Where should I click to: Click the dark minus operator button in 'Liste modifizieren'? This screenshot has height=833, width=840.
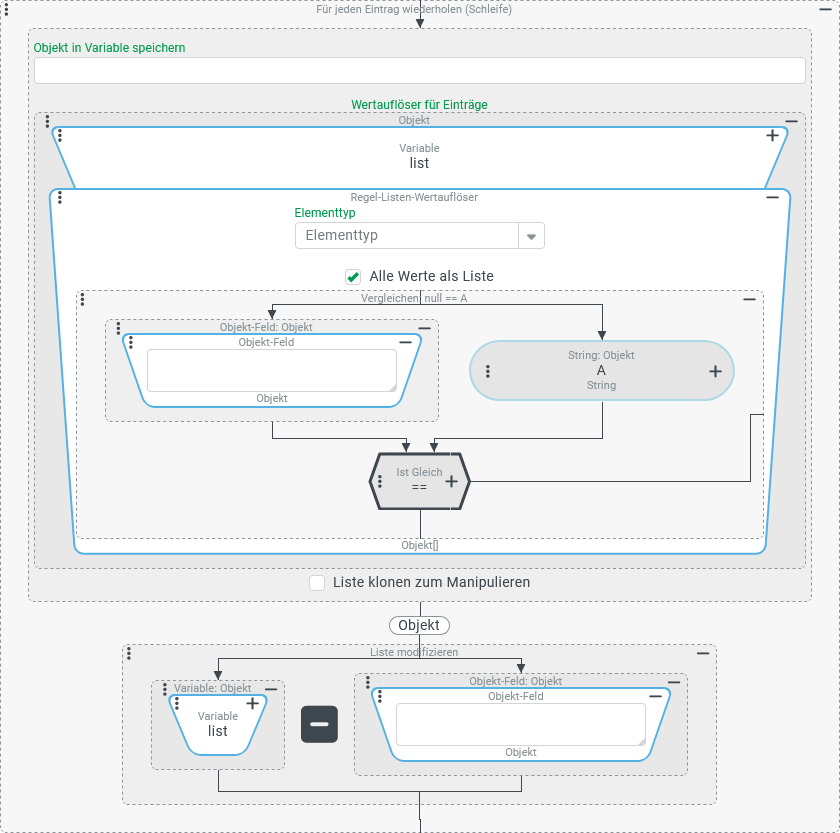pyautogui.click(x=319, y=724)
